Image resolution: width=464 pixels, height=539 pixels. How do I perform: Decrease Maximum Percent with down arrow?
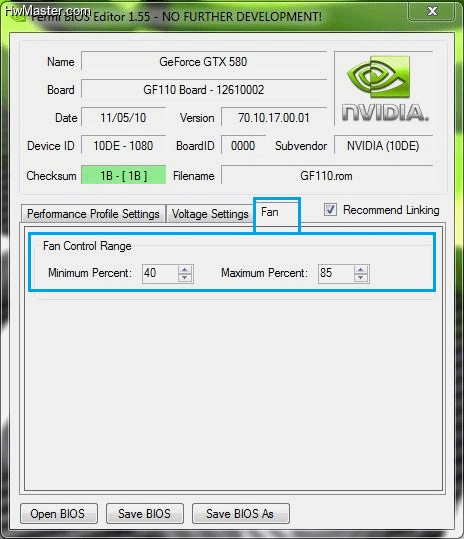point(361,278)
